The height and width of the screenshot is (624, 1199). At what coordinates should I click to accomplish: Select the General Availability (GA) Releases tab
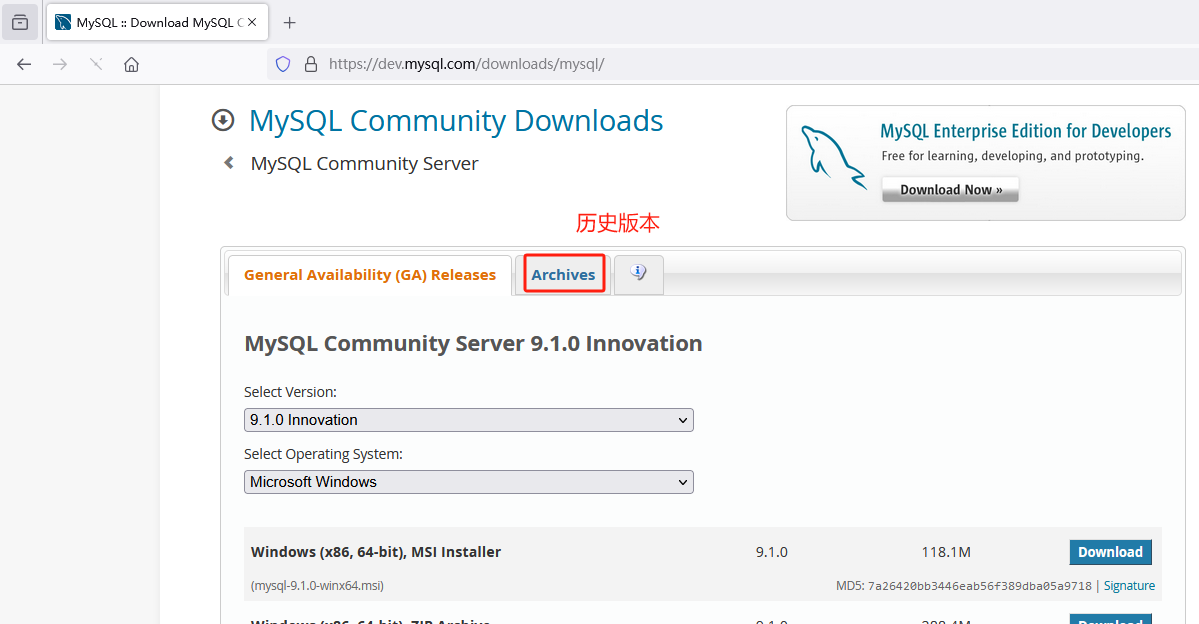click(x=369, y=274)
